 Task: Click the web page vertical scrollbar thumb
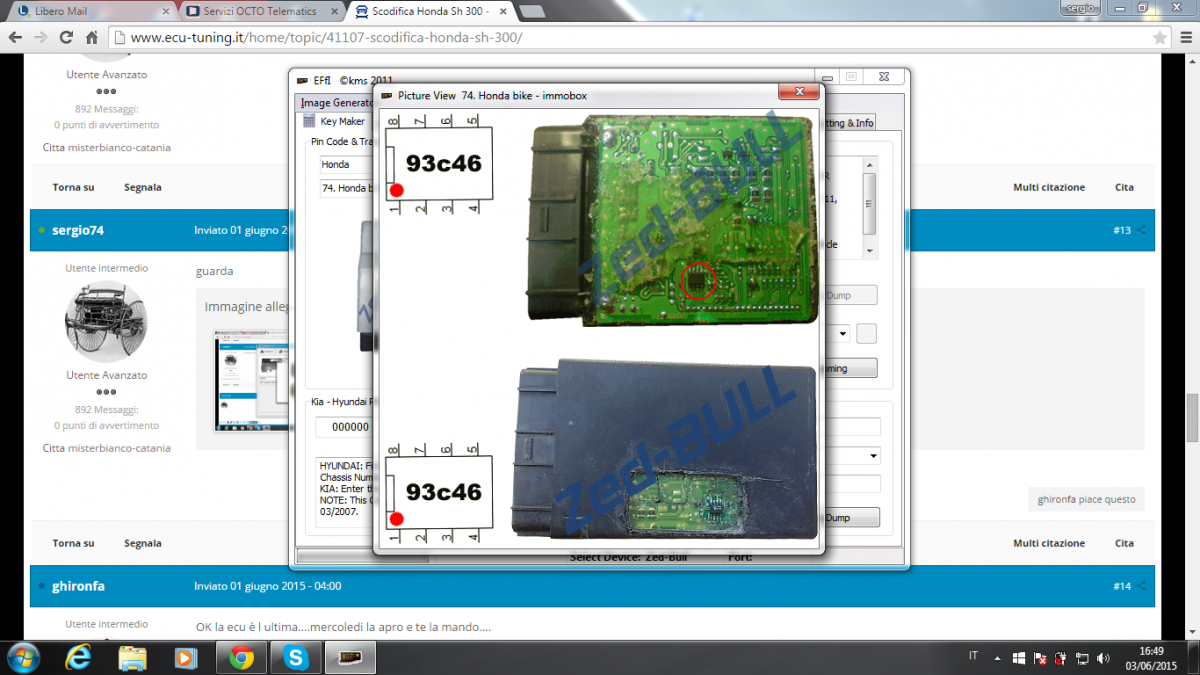click(x=1192, y=417)
